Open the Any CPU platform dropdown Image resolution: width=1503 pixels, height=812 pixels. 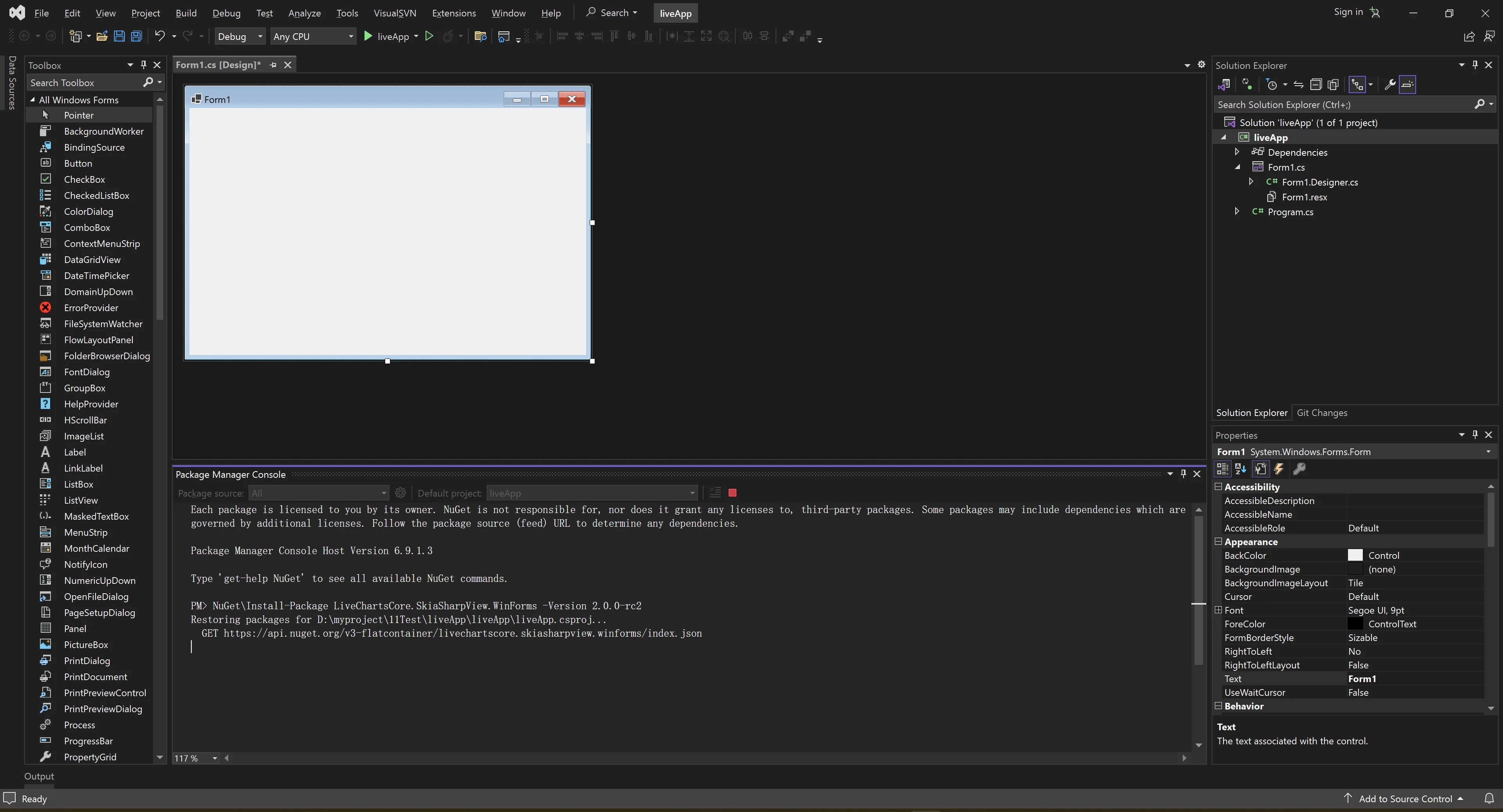pos(313,36)
